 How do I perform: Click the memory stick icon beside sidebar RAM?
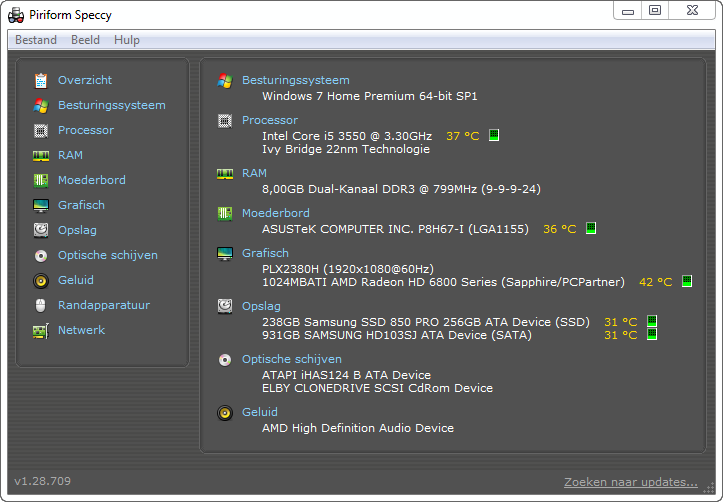click(x=41, y=156)
